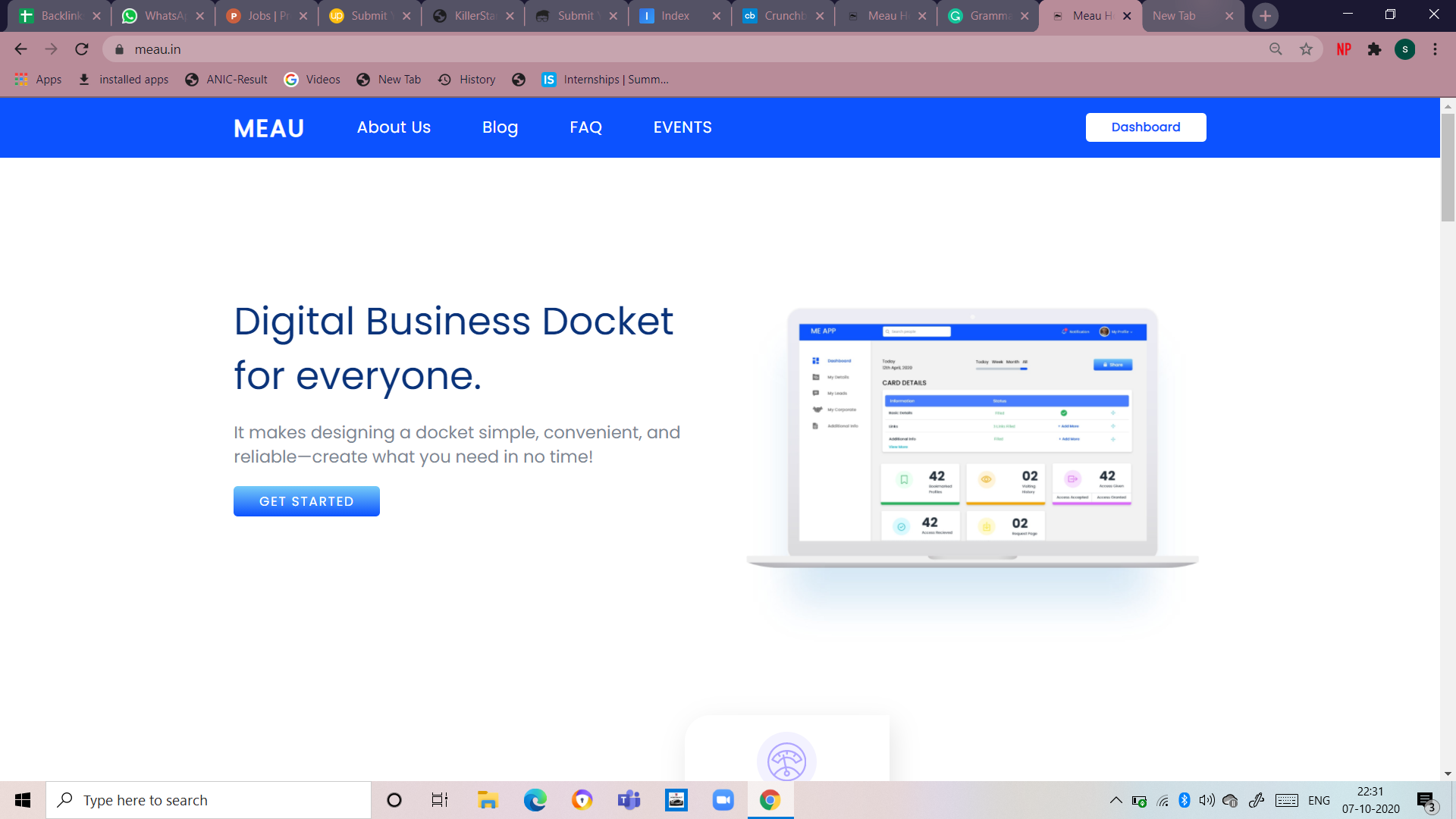Open Microsoft Edge from the taskbar

click(x=535, y=800)
